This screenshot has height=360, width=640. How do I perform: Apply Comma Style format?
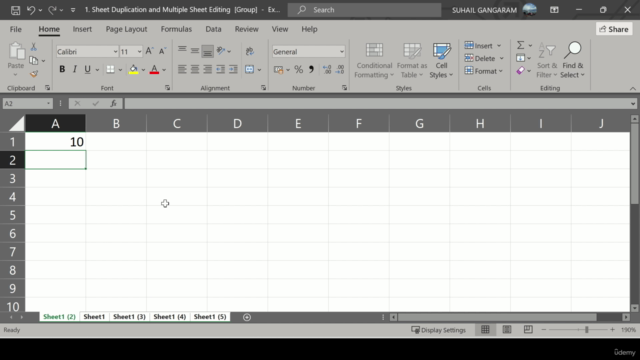[x=311, y=69]
